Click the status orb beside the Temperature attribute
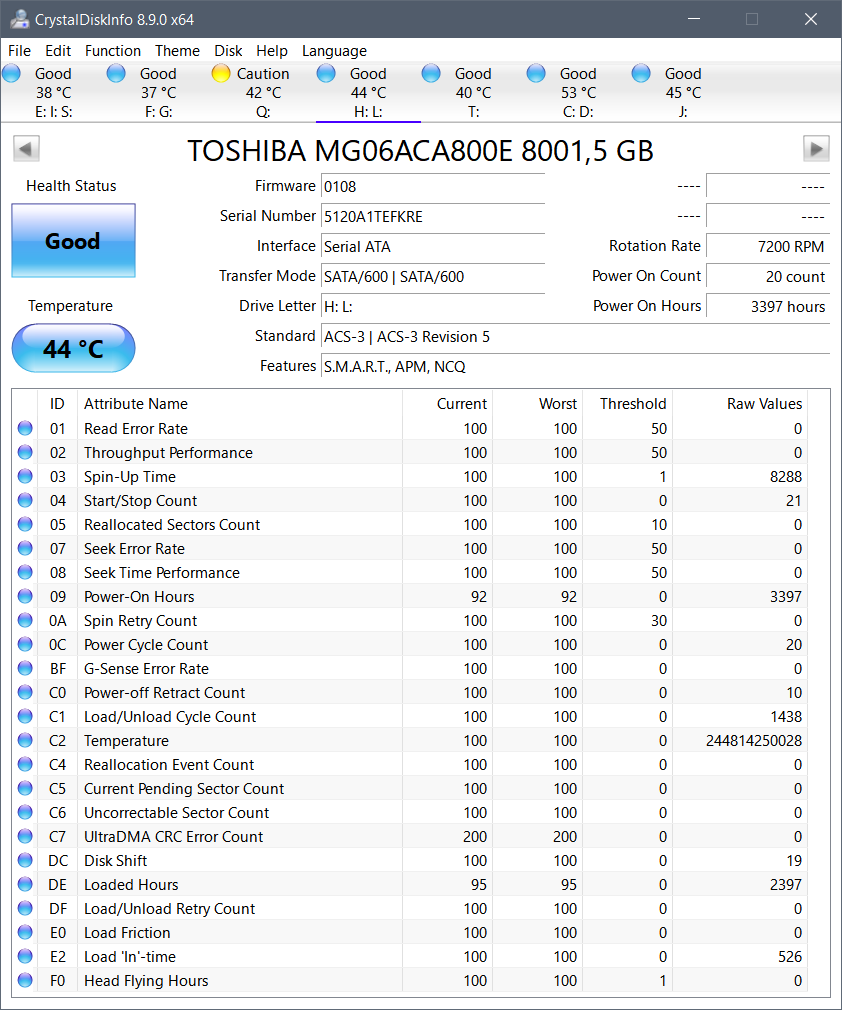842x1010 pixels. 25,741
